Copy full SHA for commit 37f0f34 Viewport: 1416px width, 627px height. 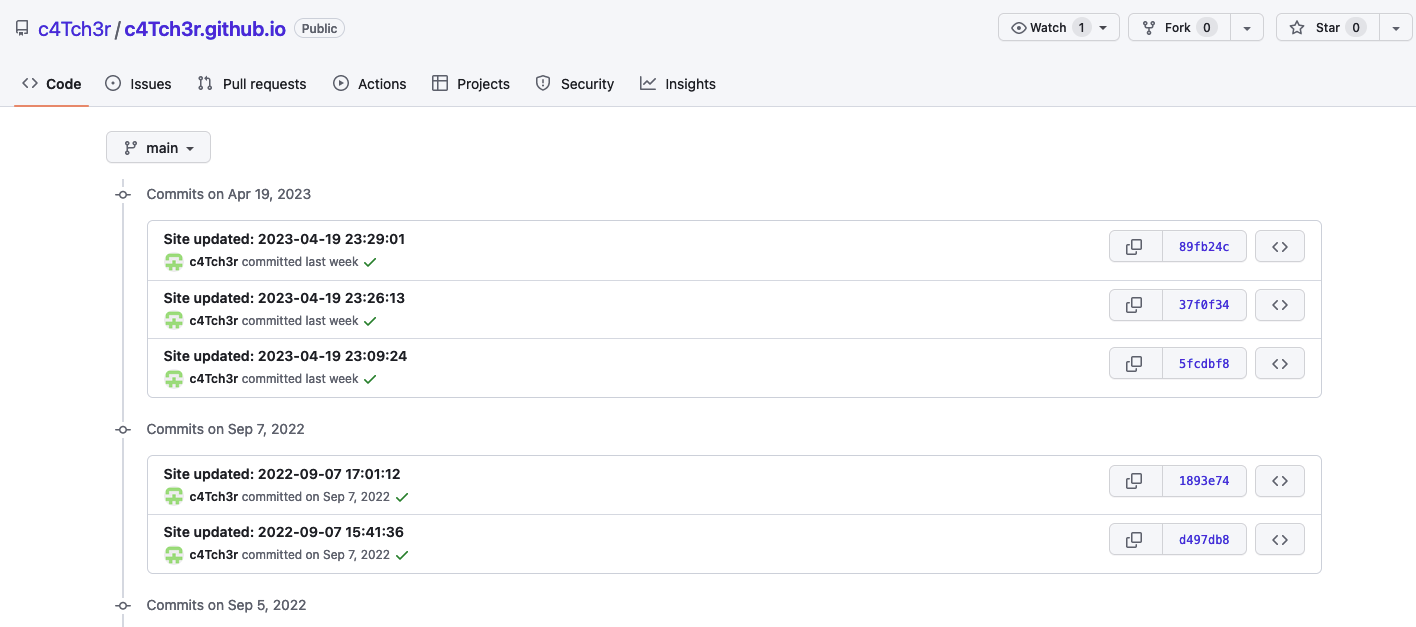pyautogui.click(x=1135, y=305)
